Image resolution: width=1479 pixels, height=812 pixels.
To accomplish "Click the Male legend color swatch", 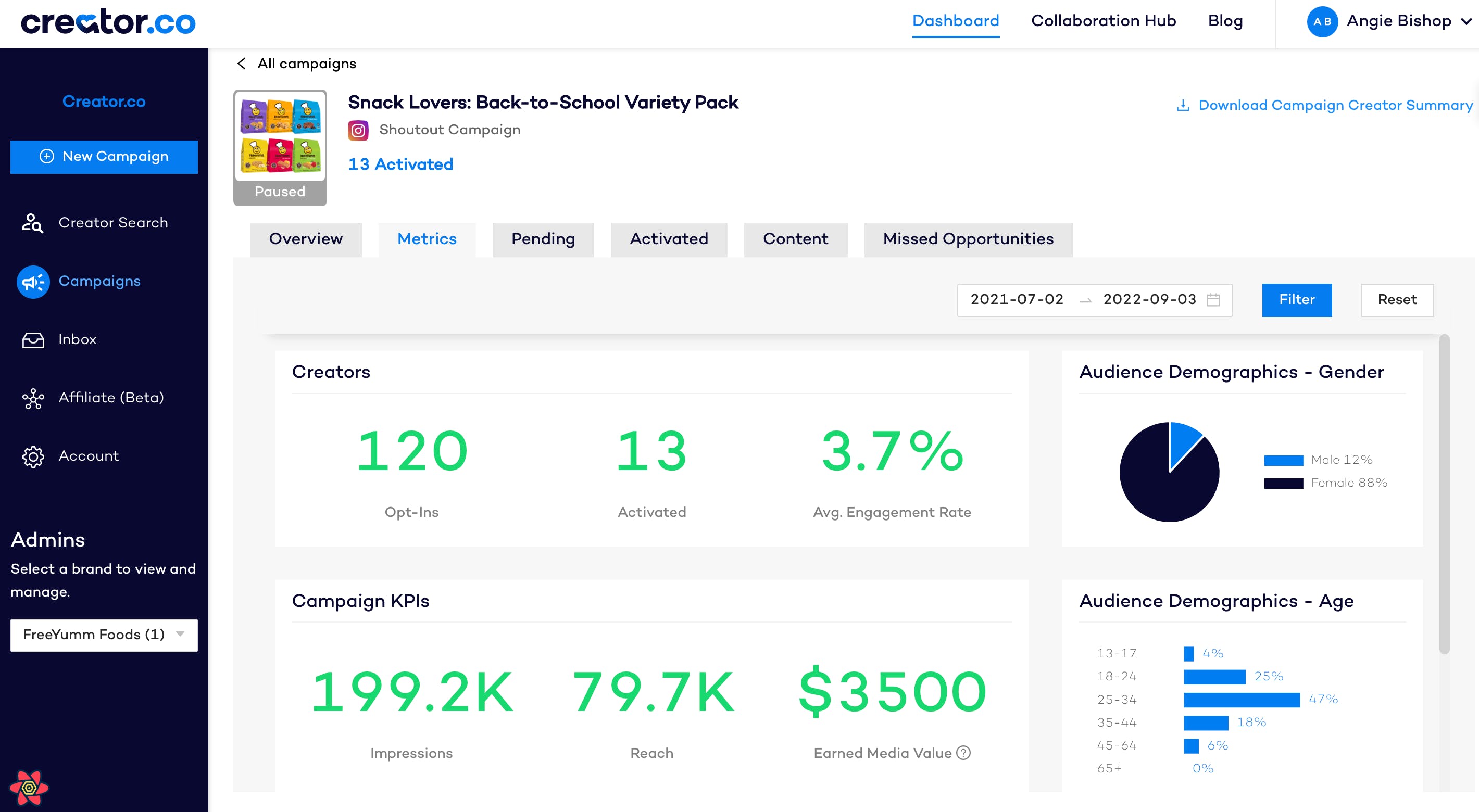I will click(1283, 460).
